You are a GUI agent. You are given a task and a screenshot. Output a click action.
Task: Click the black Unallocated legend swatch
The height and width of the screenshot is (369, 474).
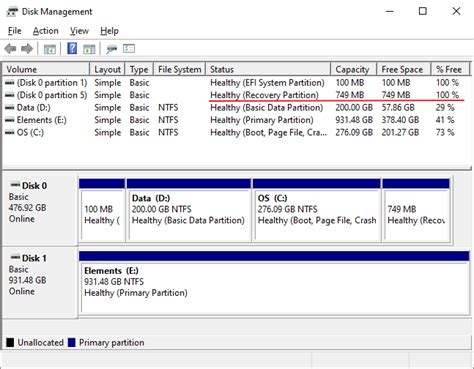[x=10, y=343]
